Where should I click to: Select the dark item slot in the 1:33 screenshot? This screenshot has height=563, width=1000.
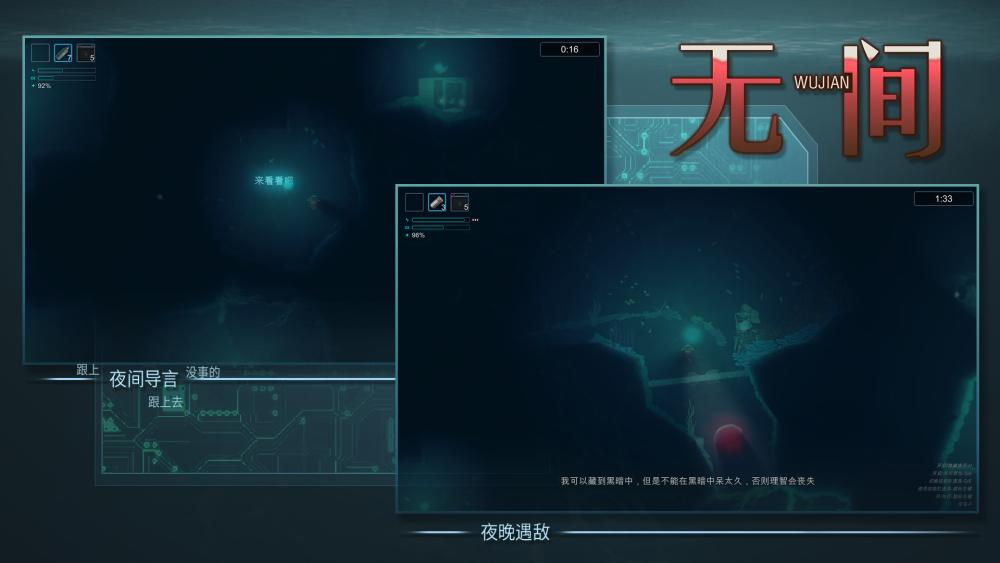460,203
